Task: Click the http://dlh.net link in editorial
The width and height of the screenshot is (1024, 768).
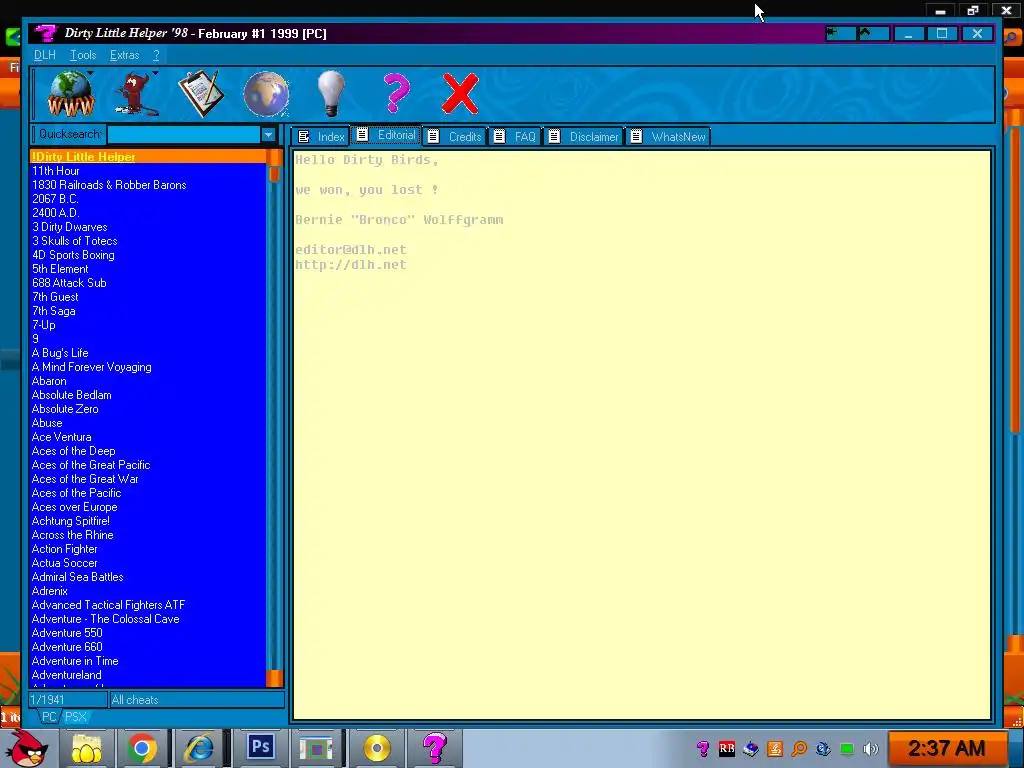Action: [x=351, y=264]
